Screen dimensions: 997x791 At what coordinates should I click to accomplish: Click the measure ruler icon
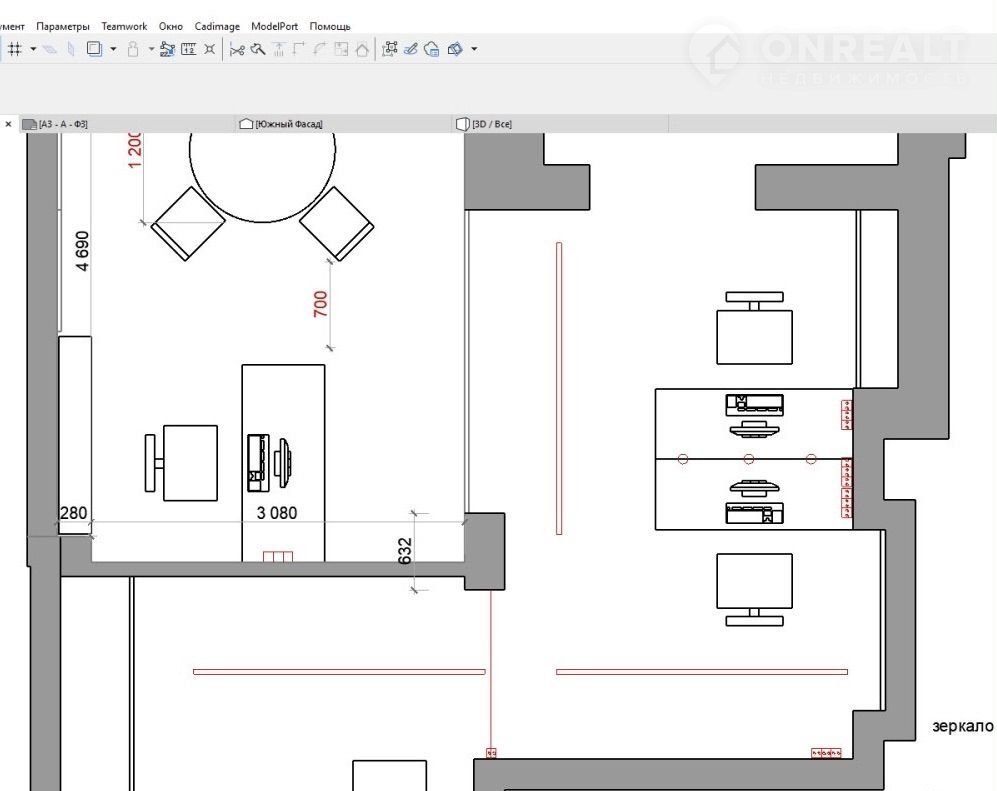pos(188,48)
